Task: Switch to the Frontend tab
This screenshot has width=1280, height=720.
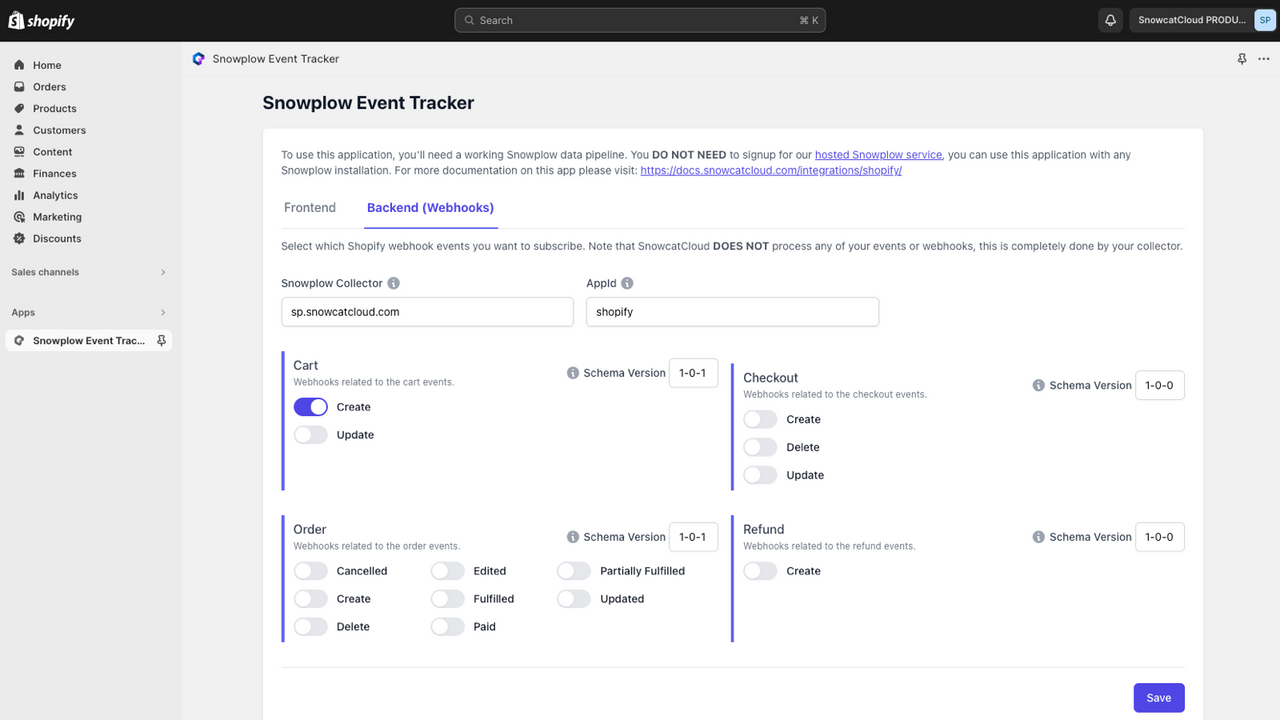Action: pyautogui.click(x=309, y=207)
